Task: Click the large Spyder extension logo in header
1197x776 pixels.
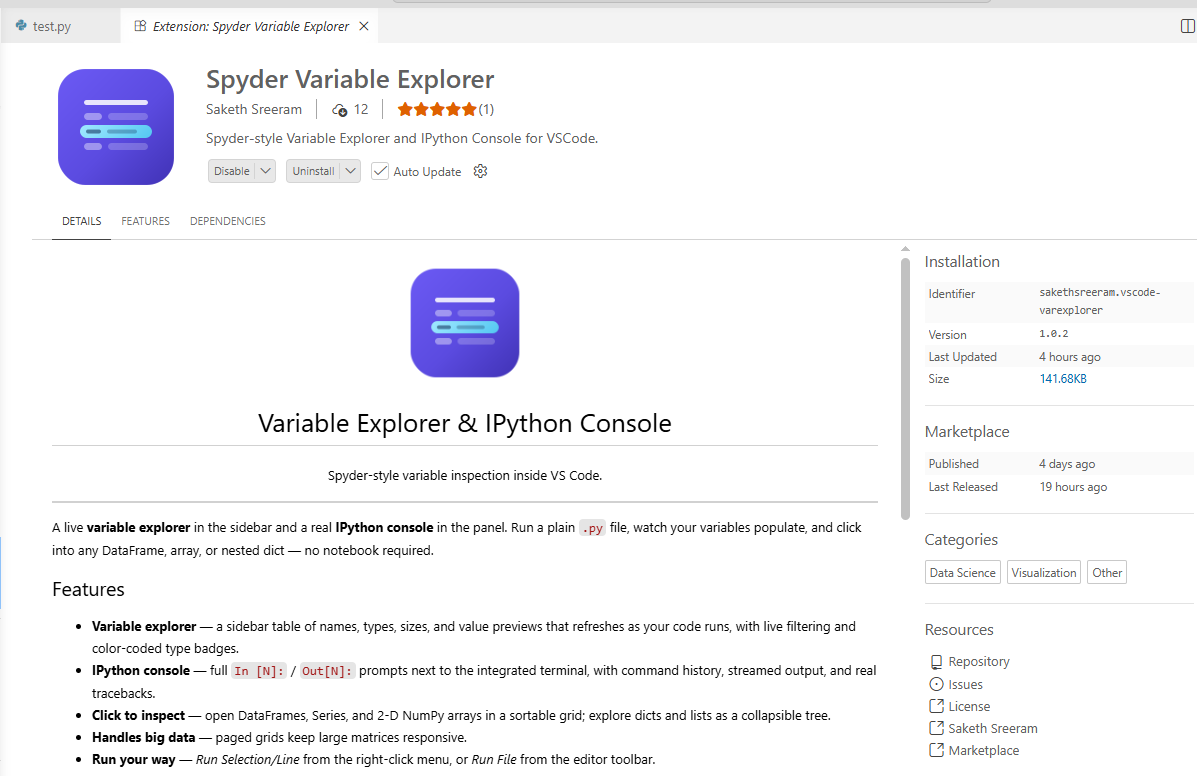Action: 116,127
